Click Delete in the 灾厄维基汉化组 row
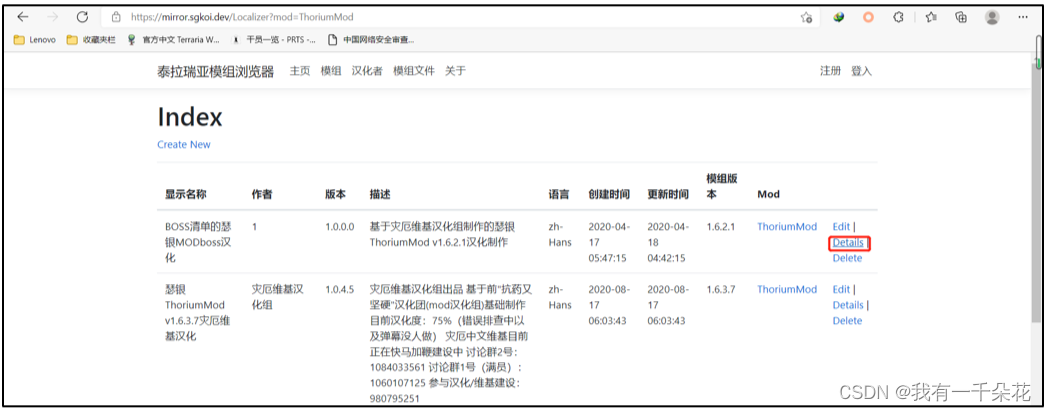This screenshot has height=411, width=1046. point(847,321)
